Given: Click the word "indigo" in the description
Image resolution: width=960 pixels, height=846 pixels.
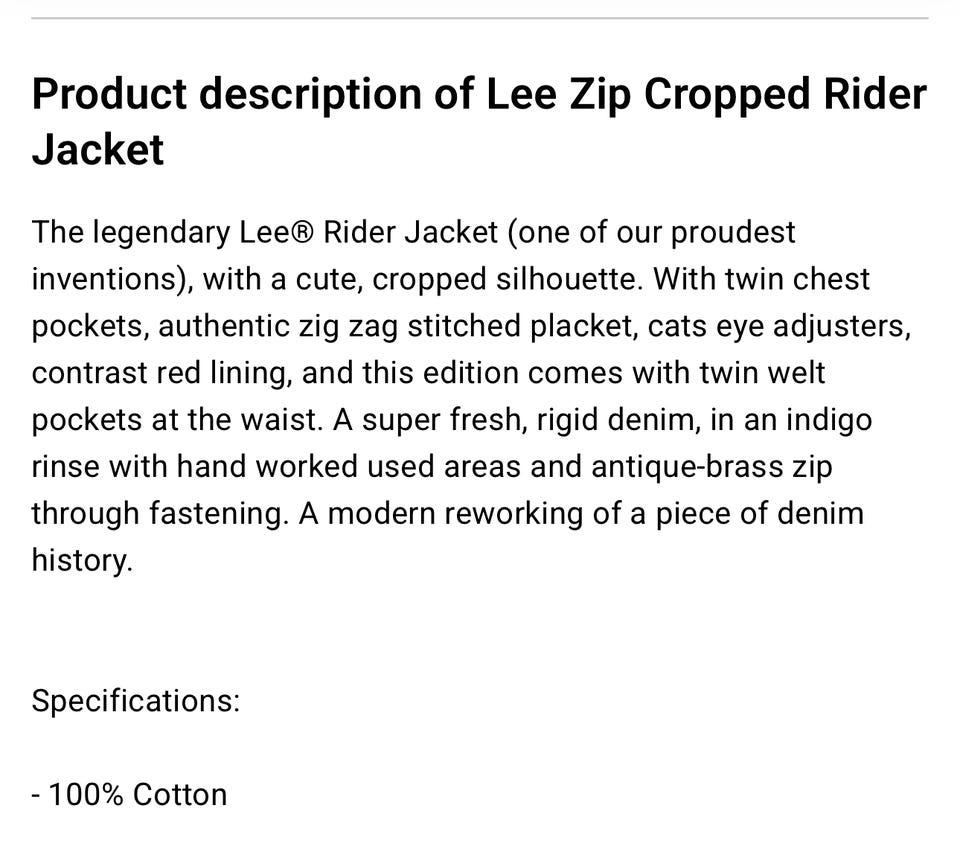Looking at the screenshot, I should pos(829,421).
